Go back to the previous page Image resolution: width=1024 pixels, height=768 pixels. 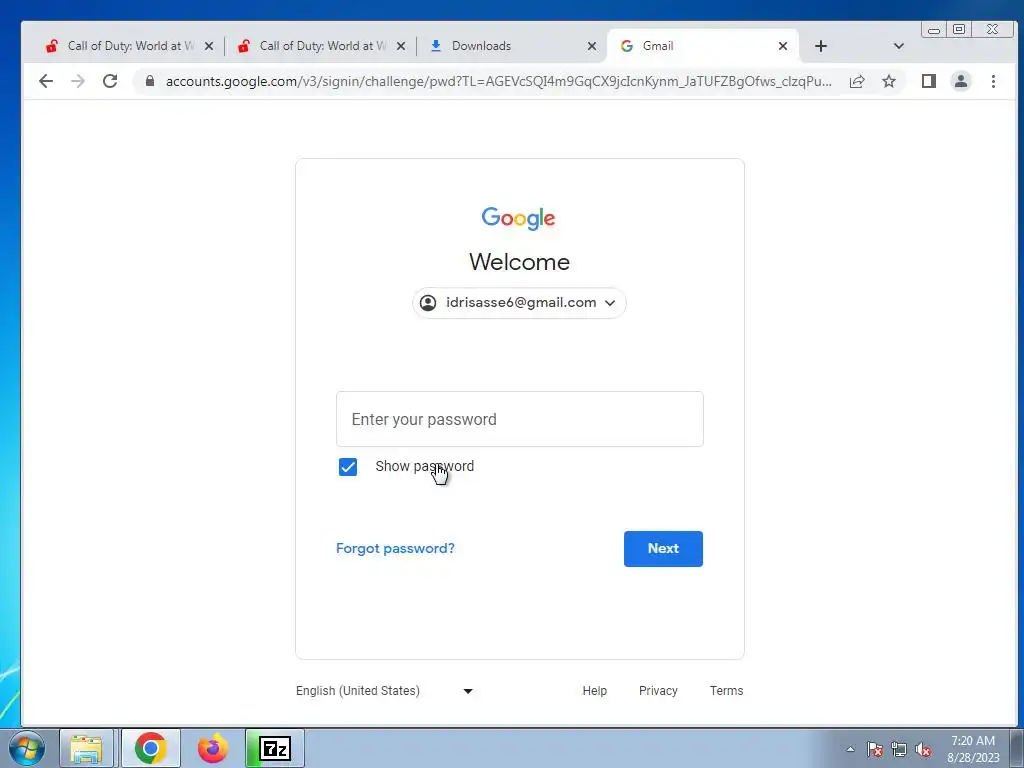[x=46, y=81]
